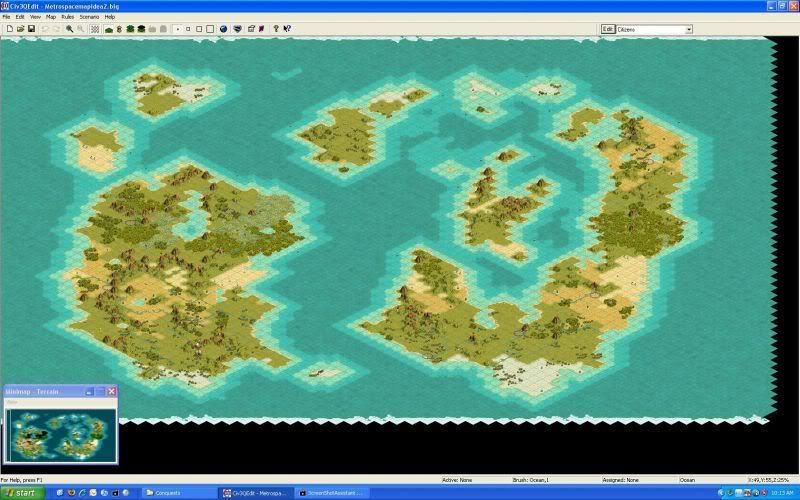Click the greyed-out terrain icon after the dark green one
Screen dimensions: 800x500
(x=152, y=29)
